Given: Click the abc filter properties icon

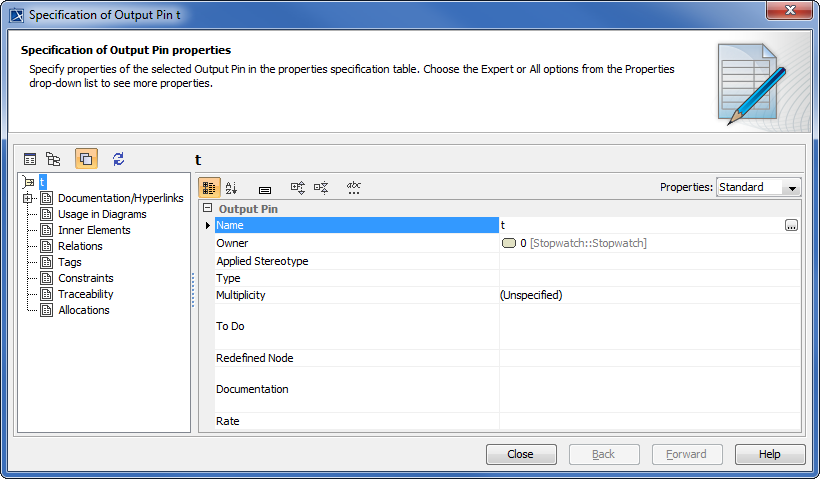Looking at the screenshot, I should [x=354, y=188].
